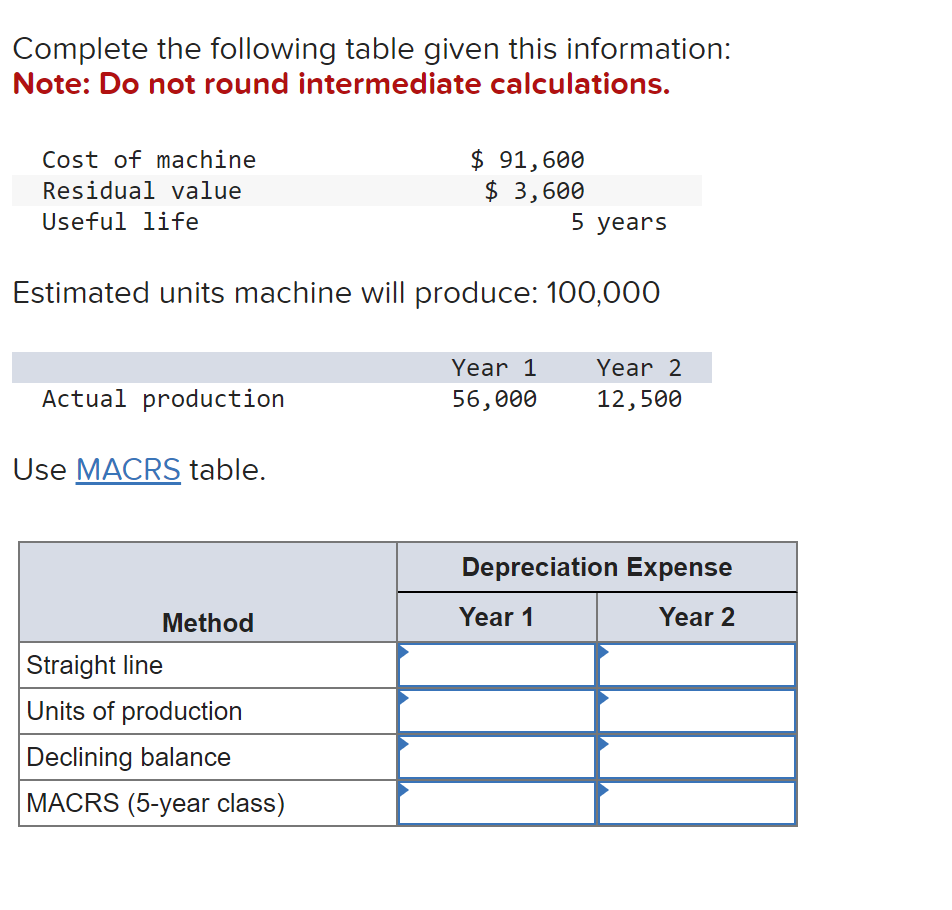Click the blue flag on Declining balance Year 1 cell
The height and width of the screenshot is (910, 952).
[x=404, y=745]
